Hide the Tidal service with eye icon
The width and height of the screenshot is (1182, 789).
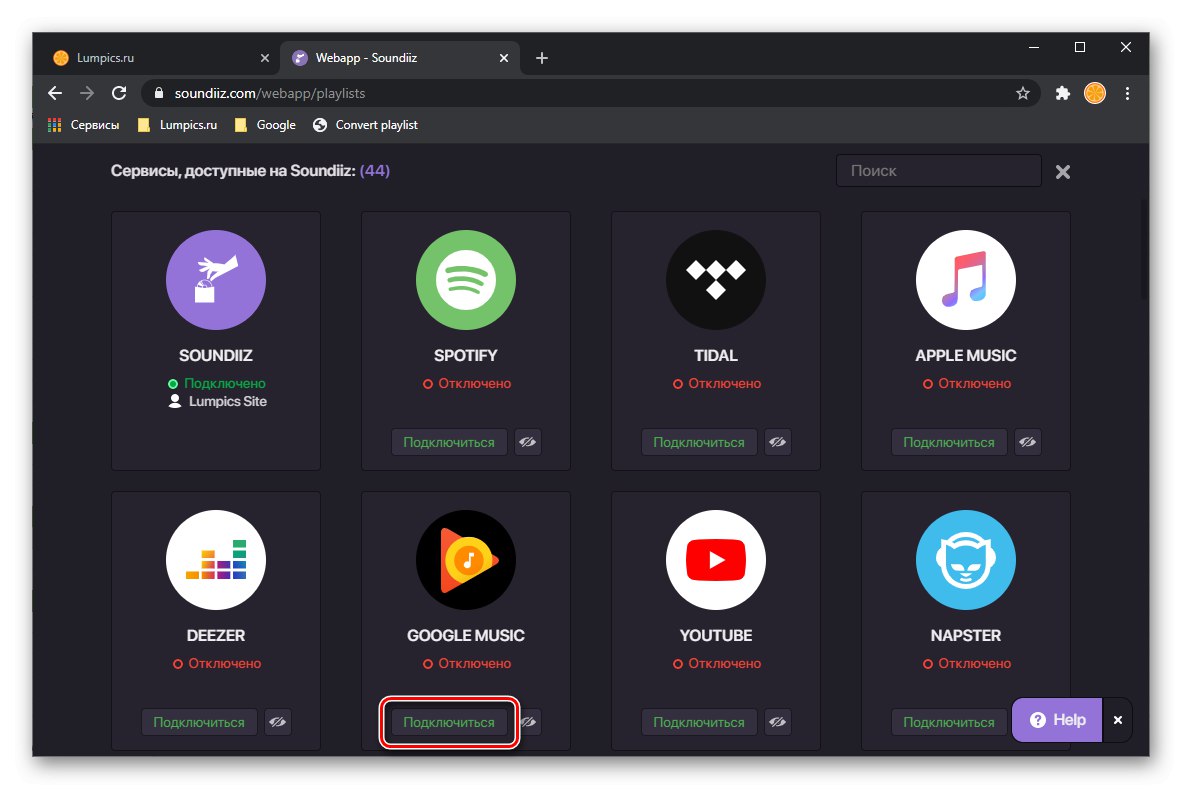click(778, 442)
